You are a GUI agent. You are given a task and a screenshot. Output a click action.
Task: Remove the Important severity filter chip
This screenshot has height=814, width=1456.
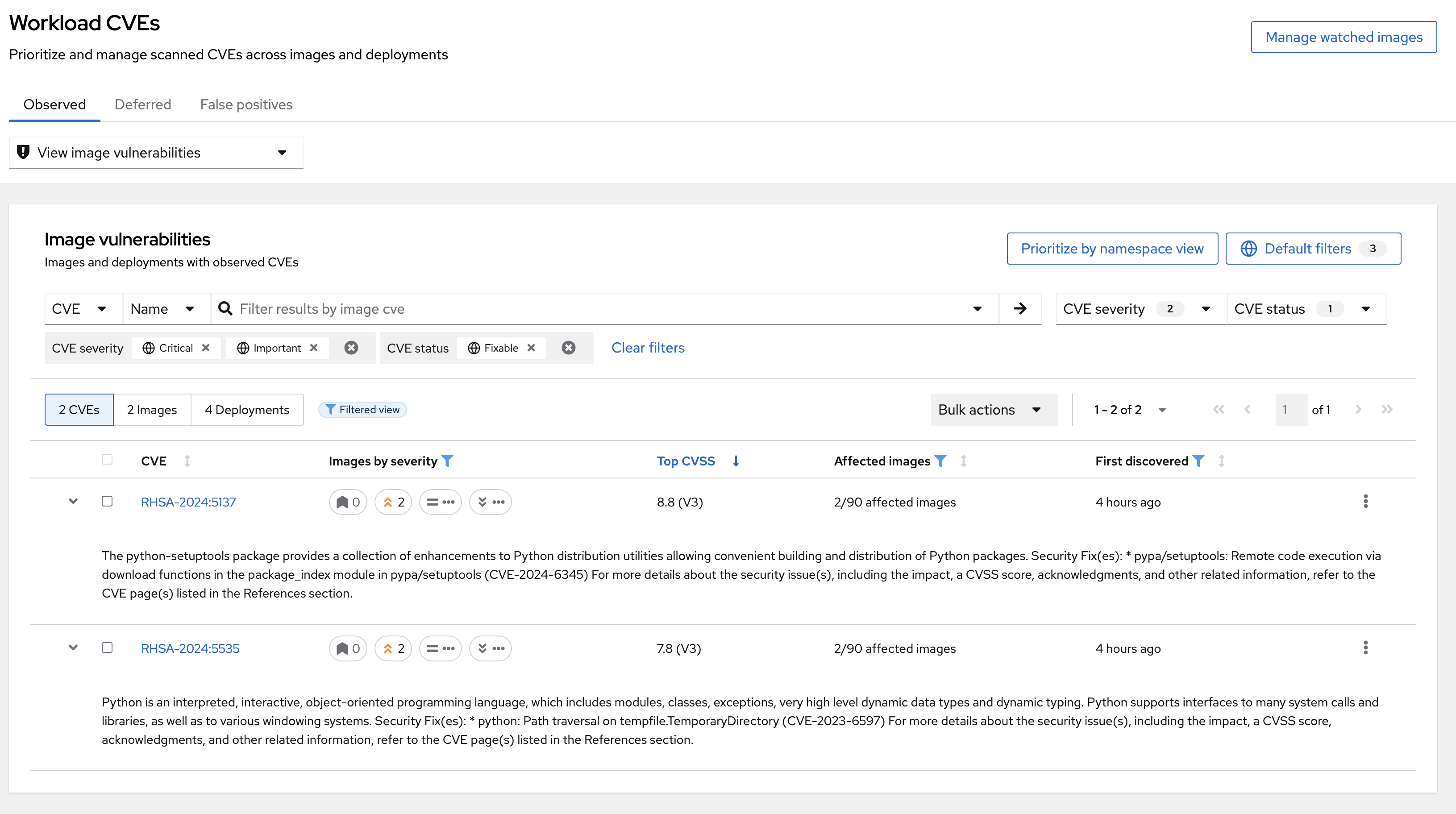[x=314, y=348]
